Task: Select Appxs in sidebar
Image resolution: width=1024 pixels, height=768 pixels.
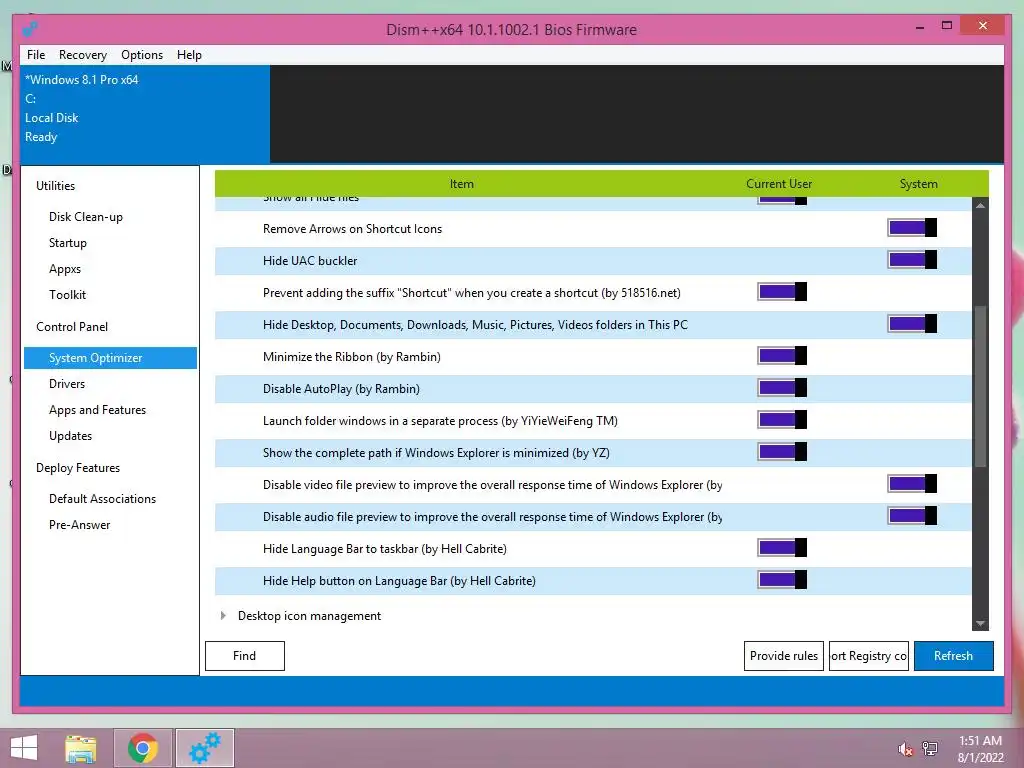Action: pyautogui.click(x=65, y=269)
